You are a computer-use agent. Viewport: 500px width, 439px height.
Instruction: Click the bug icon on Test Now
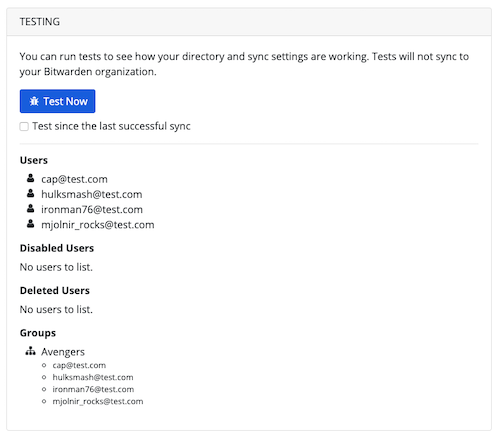pos(34,101)
